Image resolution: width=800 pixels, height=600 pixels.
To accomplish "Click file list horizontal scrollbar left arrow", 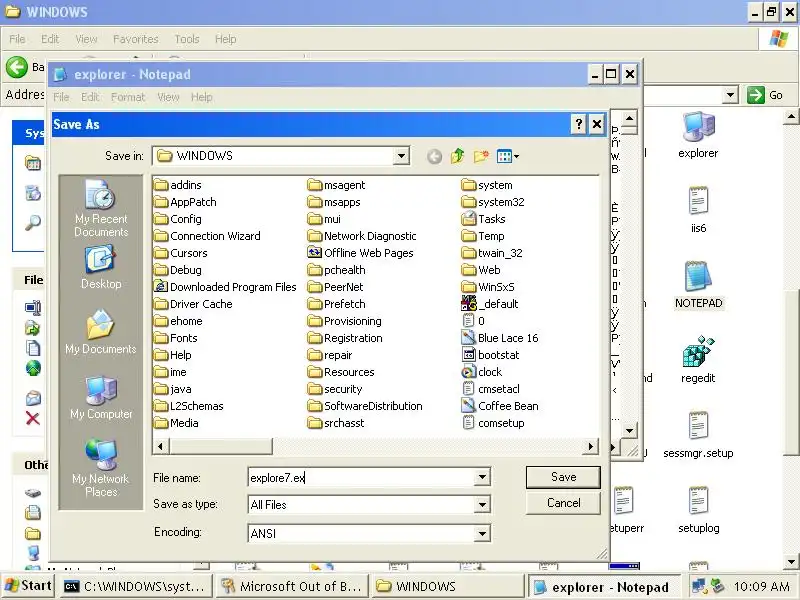I will pos(161,447).
